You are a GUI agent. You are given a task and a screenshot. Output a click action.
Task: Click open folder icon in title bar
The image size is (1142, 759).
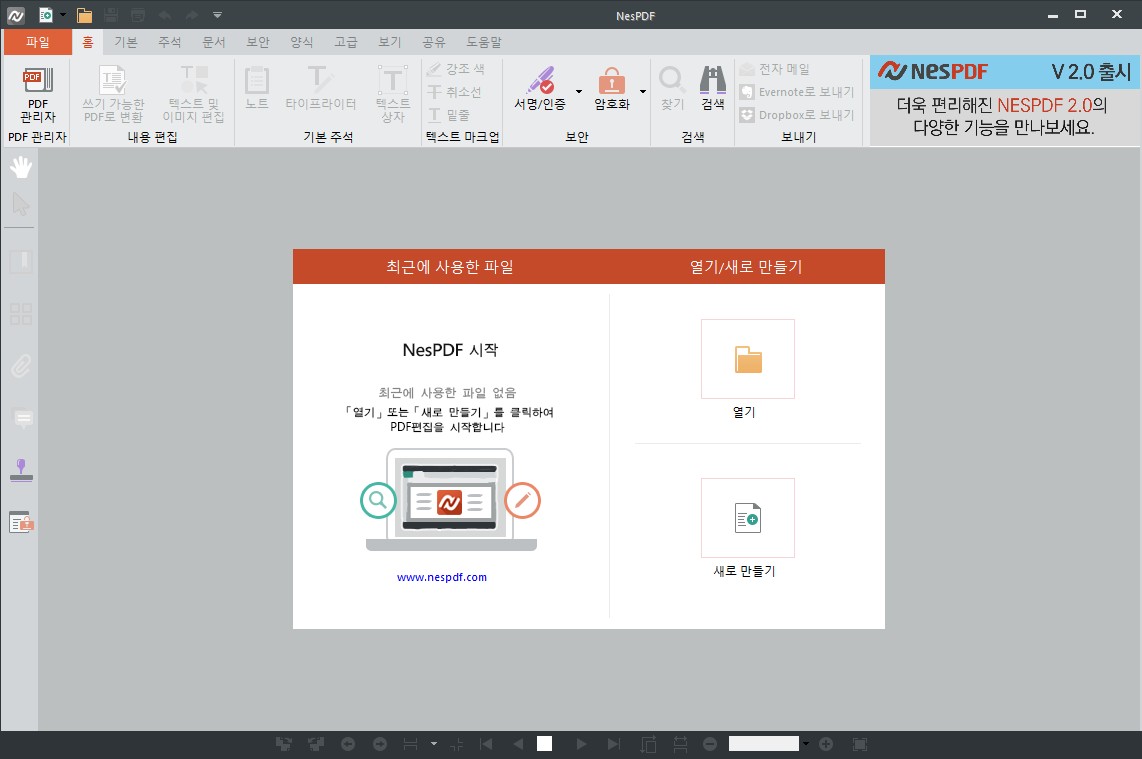click(84, 15)
